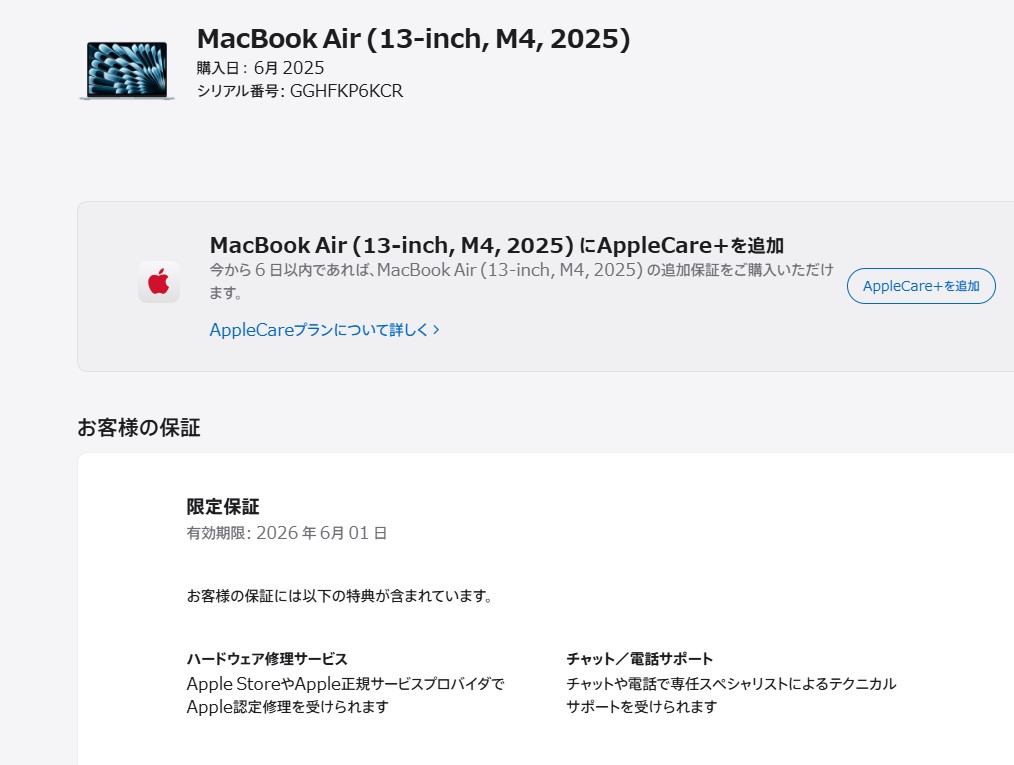Click the 購入日: 6月 2025 purchase date text
Viewport: 1014px width, 765px height.
[x=261, y=68]
